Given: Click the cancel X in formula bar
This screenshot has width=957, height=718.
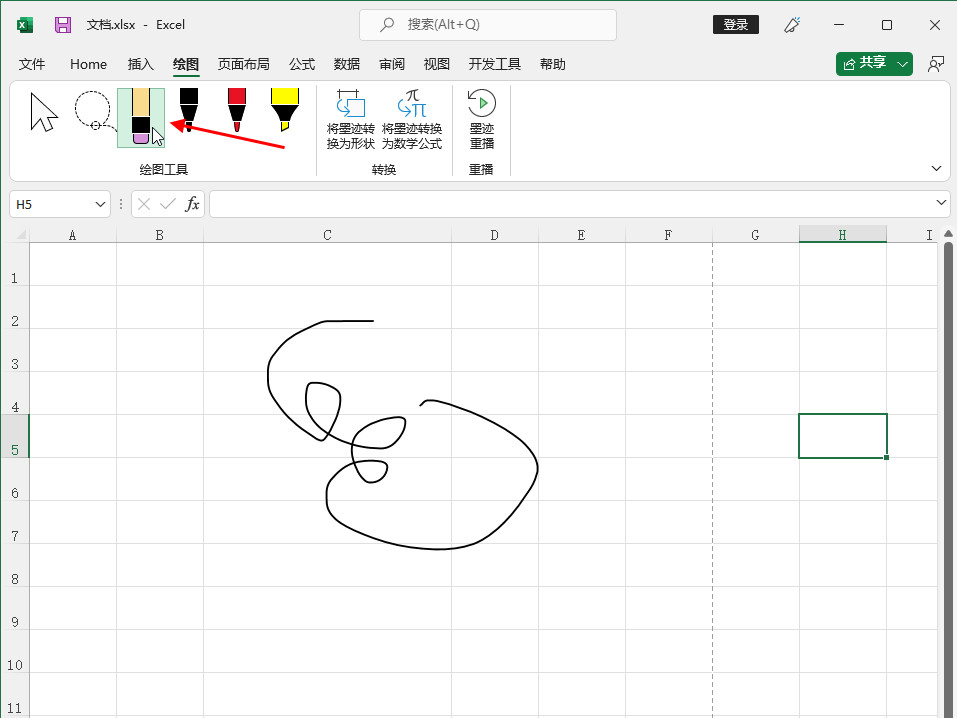Looking at the screenshot, I should [x=144, y=204].
